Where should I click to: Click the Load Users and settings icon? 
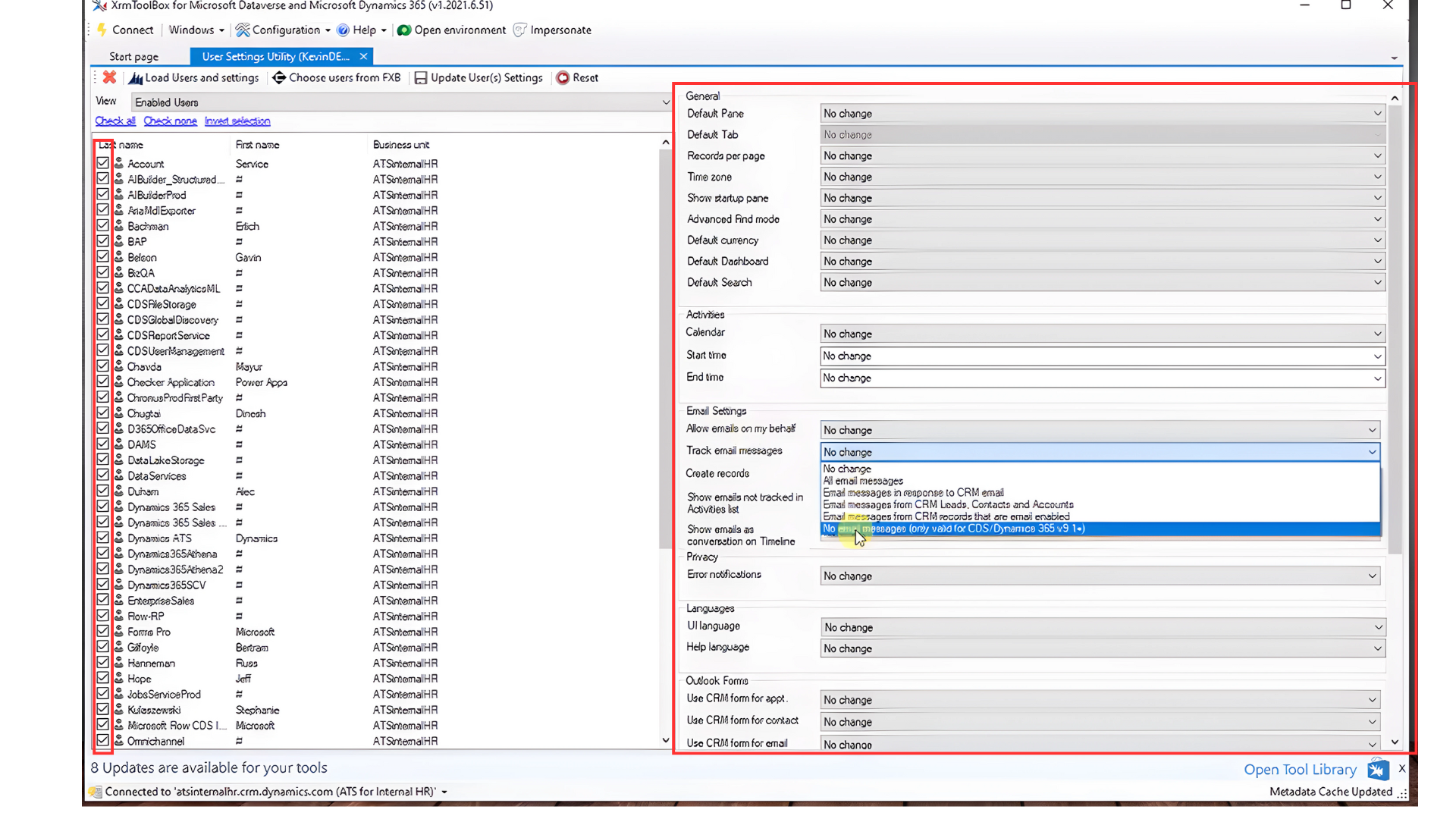click(x=136, y=78)
